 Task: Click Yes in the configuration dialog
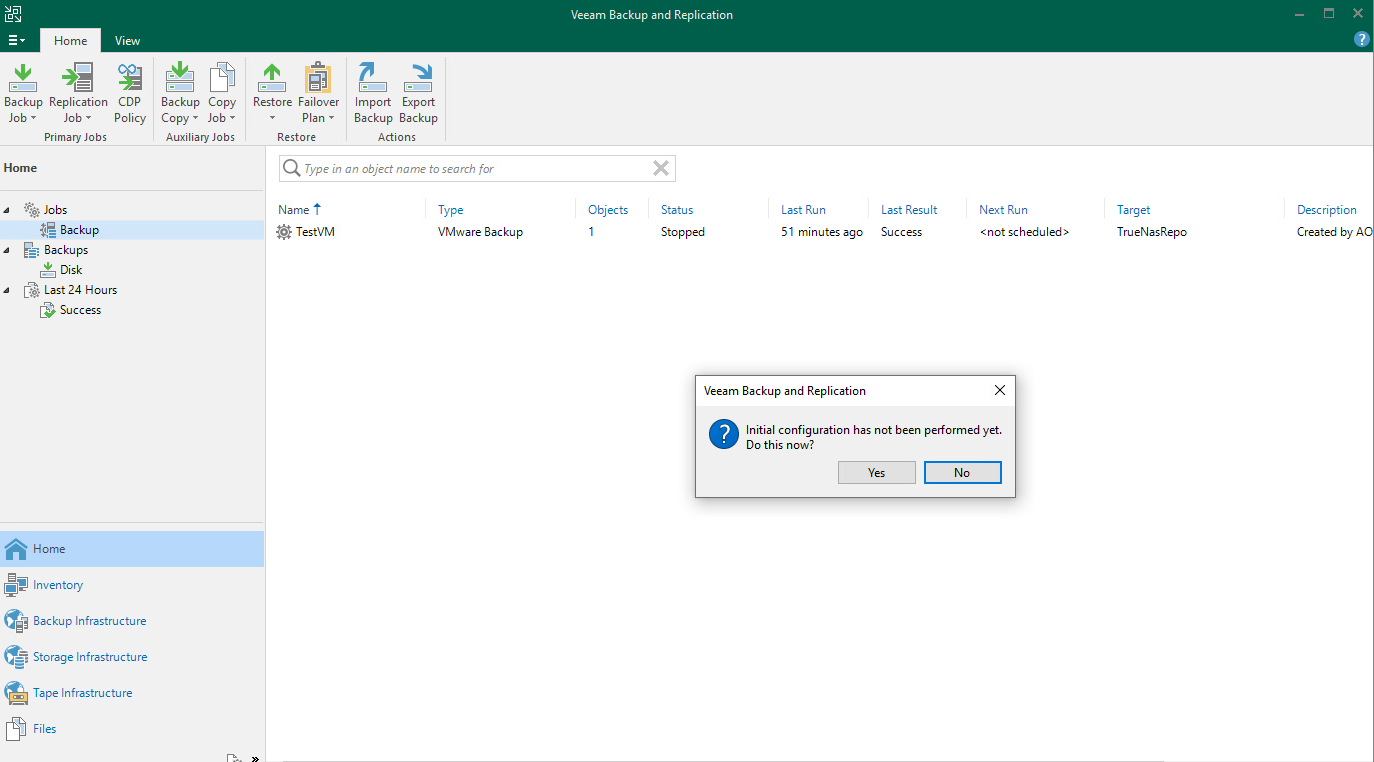(877, 472)
